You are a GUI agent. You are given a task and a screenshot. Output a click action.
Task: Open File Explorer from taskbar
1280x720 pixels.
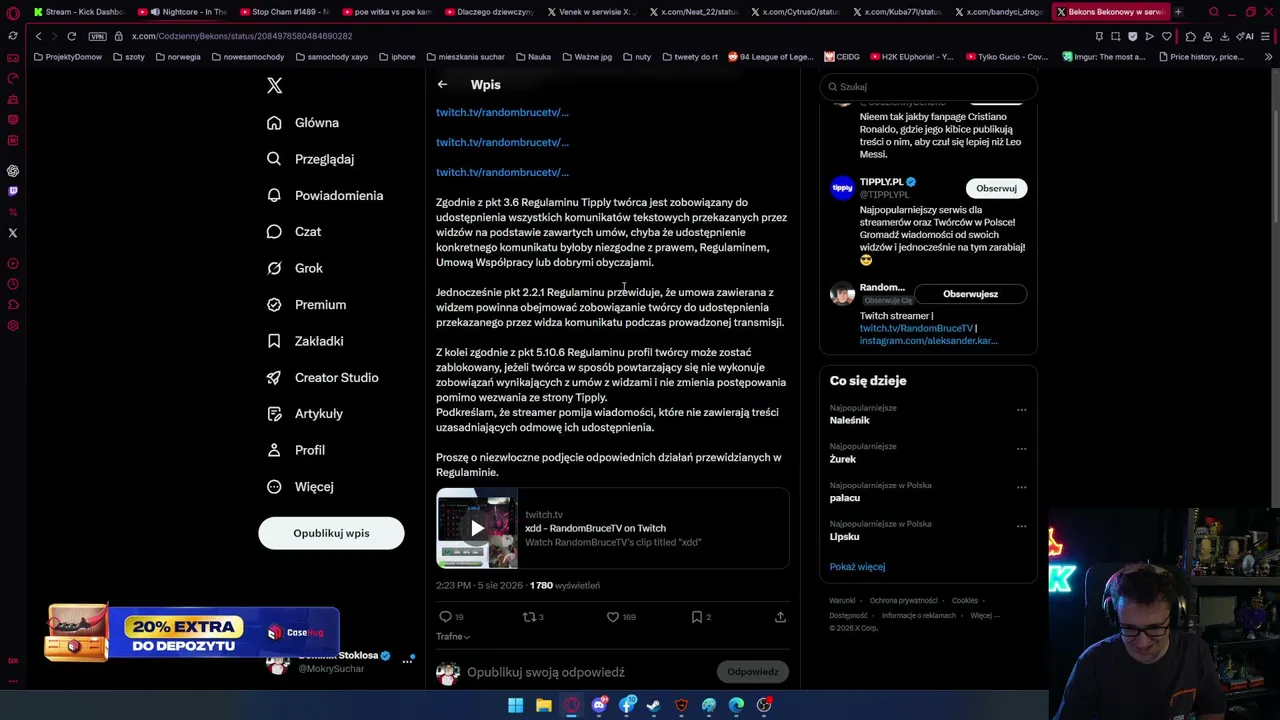543,705
